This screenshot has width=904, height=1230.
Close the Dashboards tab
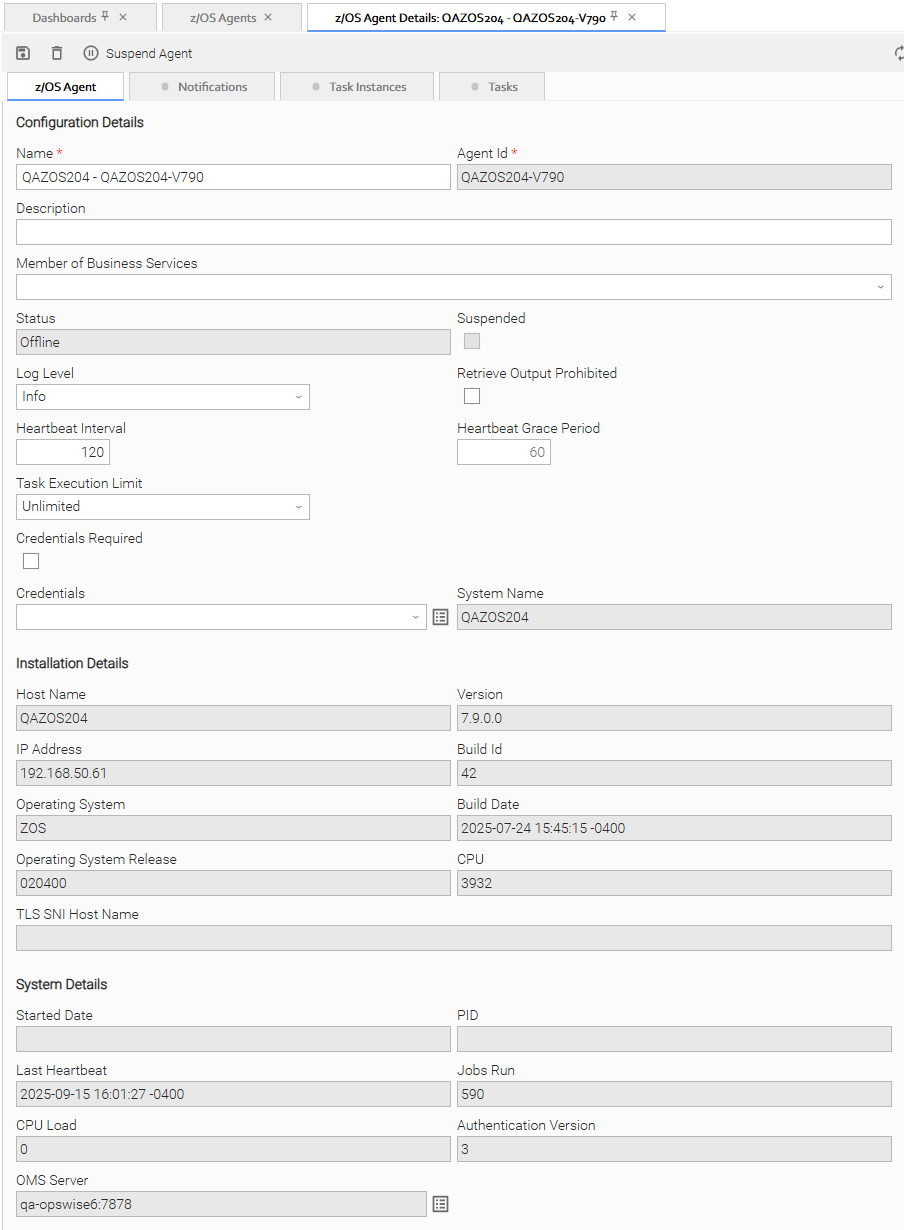click(x=123, y=17)
